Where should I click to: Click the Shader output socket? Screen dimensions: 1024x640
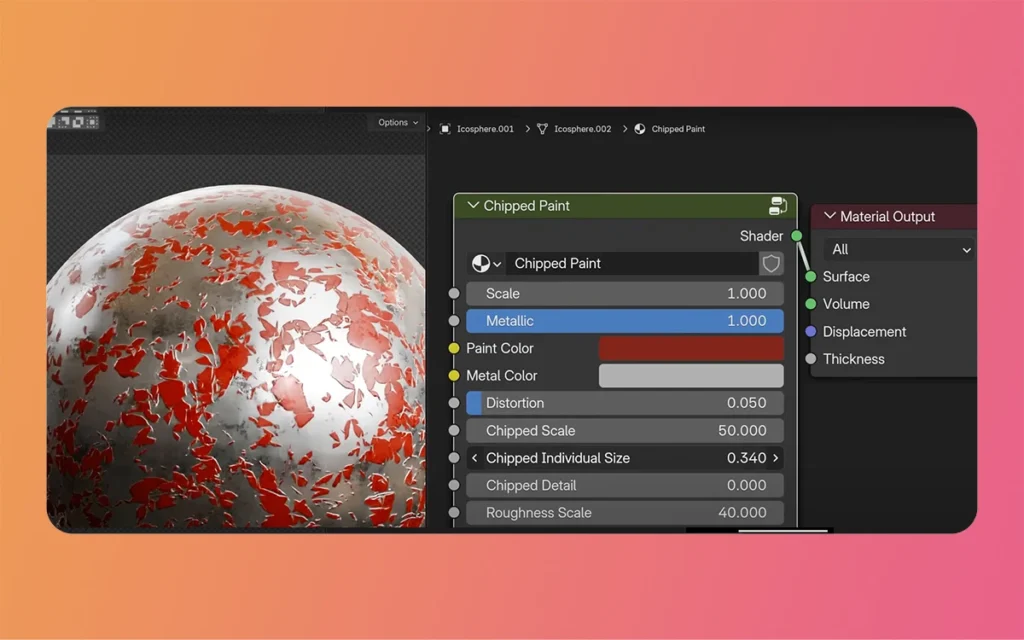tap(797, 236)
